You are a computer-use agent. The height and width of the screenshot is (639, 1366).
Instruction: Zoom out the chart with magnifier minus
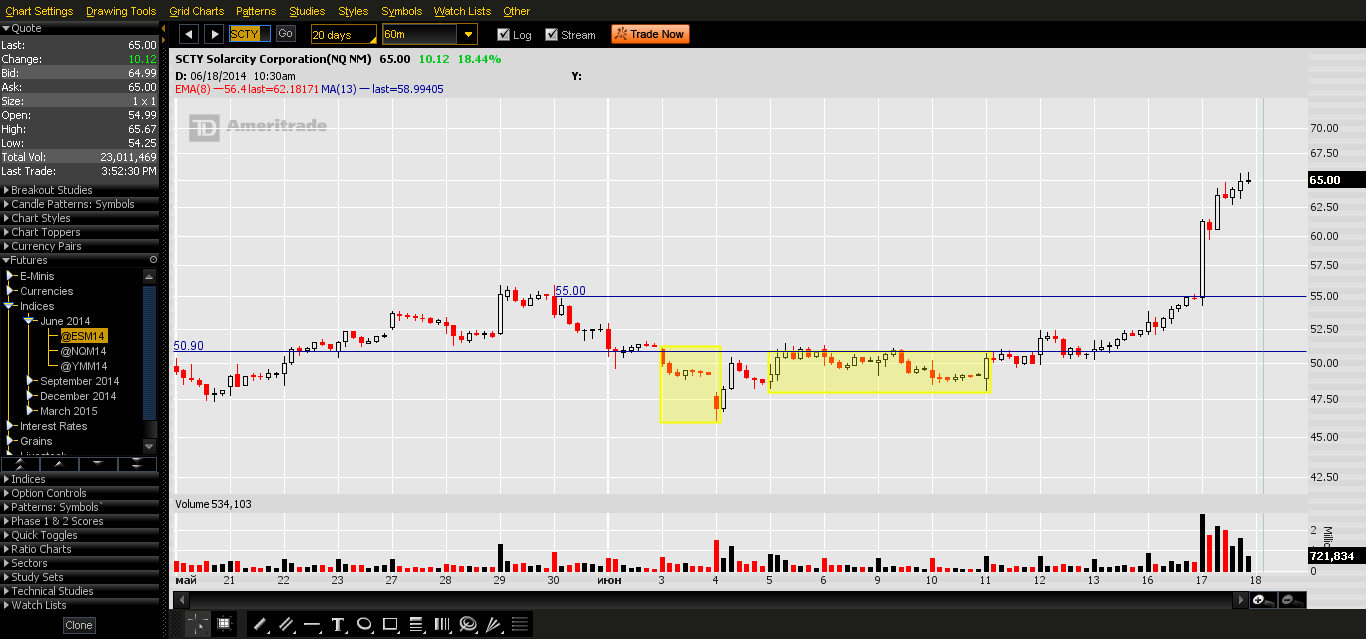(x=1291, y=599)
